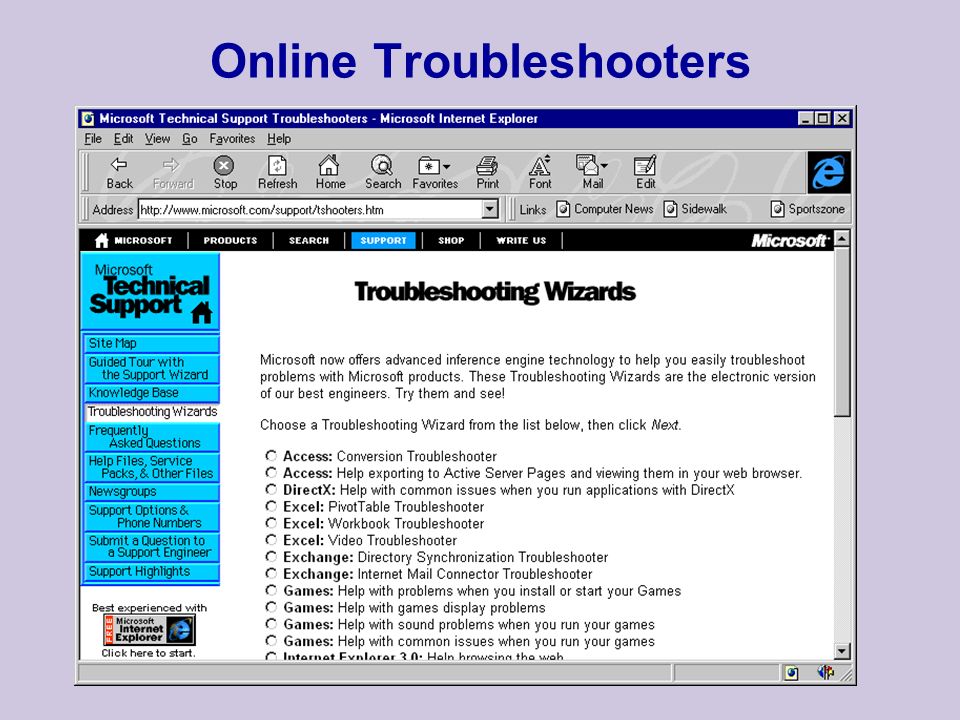Select Access Conversion Troubleshooter radio button

271,456
